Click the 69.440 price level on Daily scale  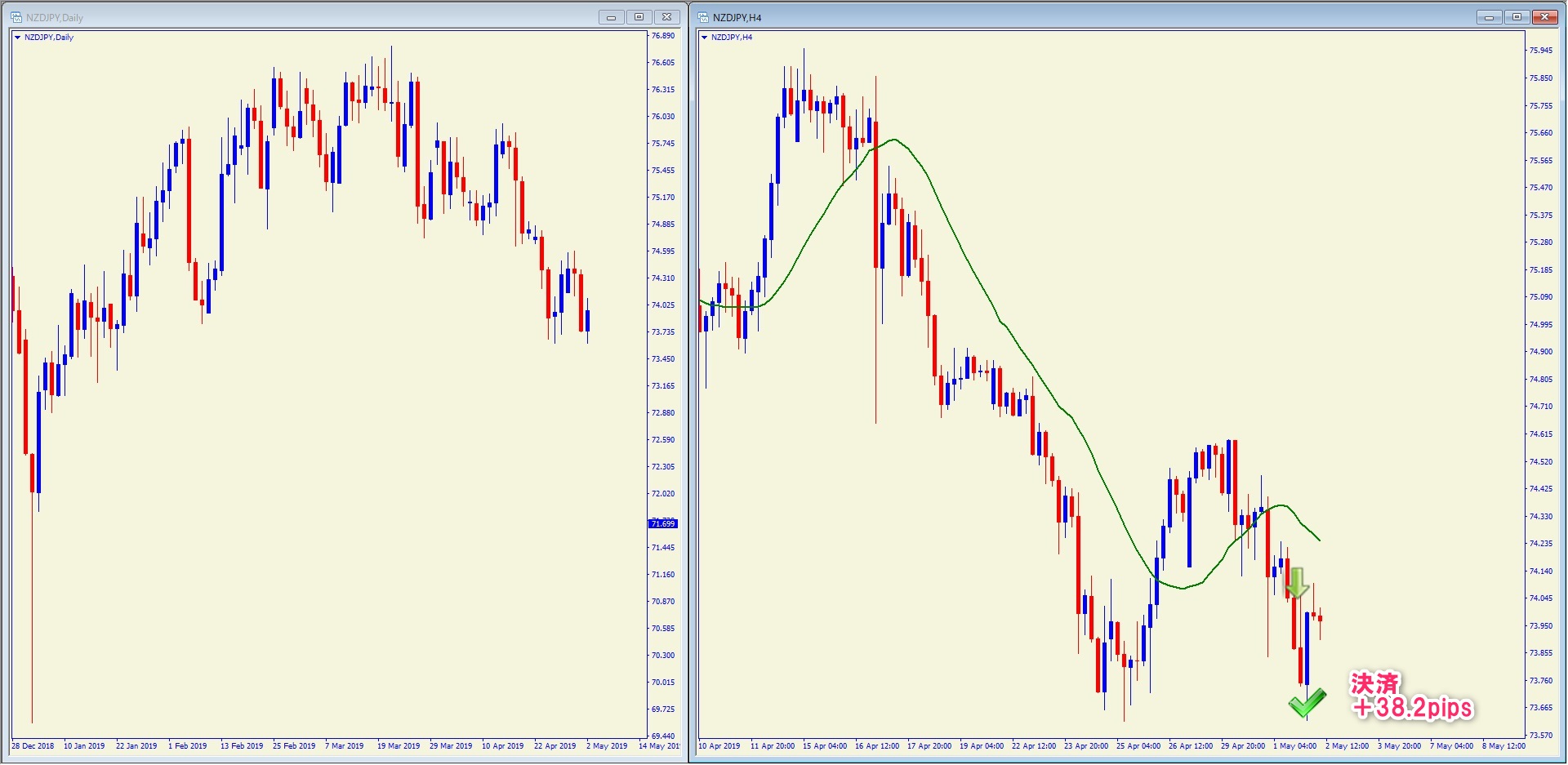662,736
